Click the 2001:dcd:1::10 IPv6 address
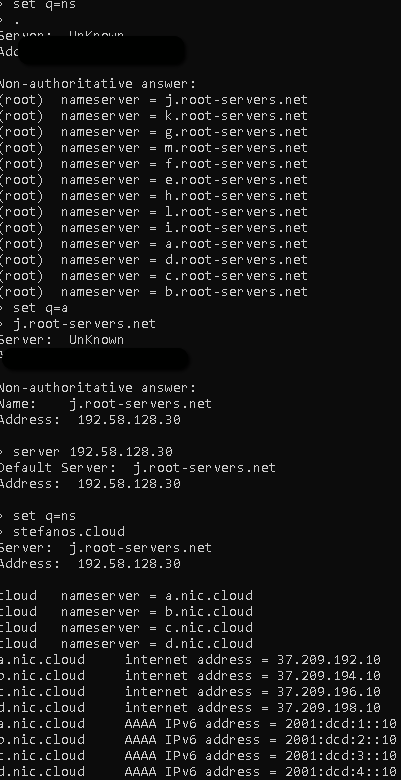Image resolution: width=401 pixels, height=780 pixels. tap(341, 723)
